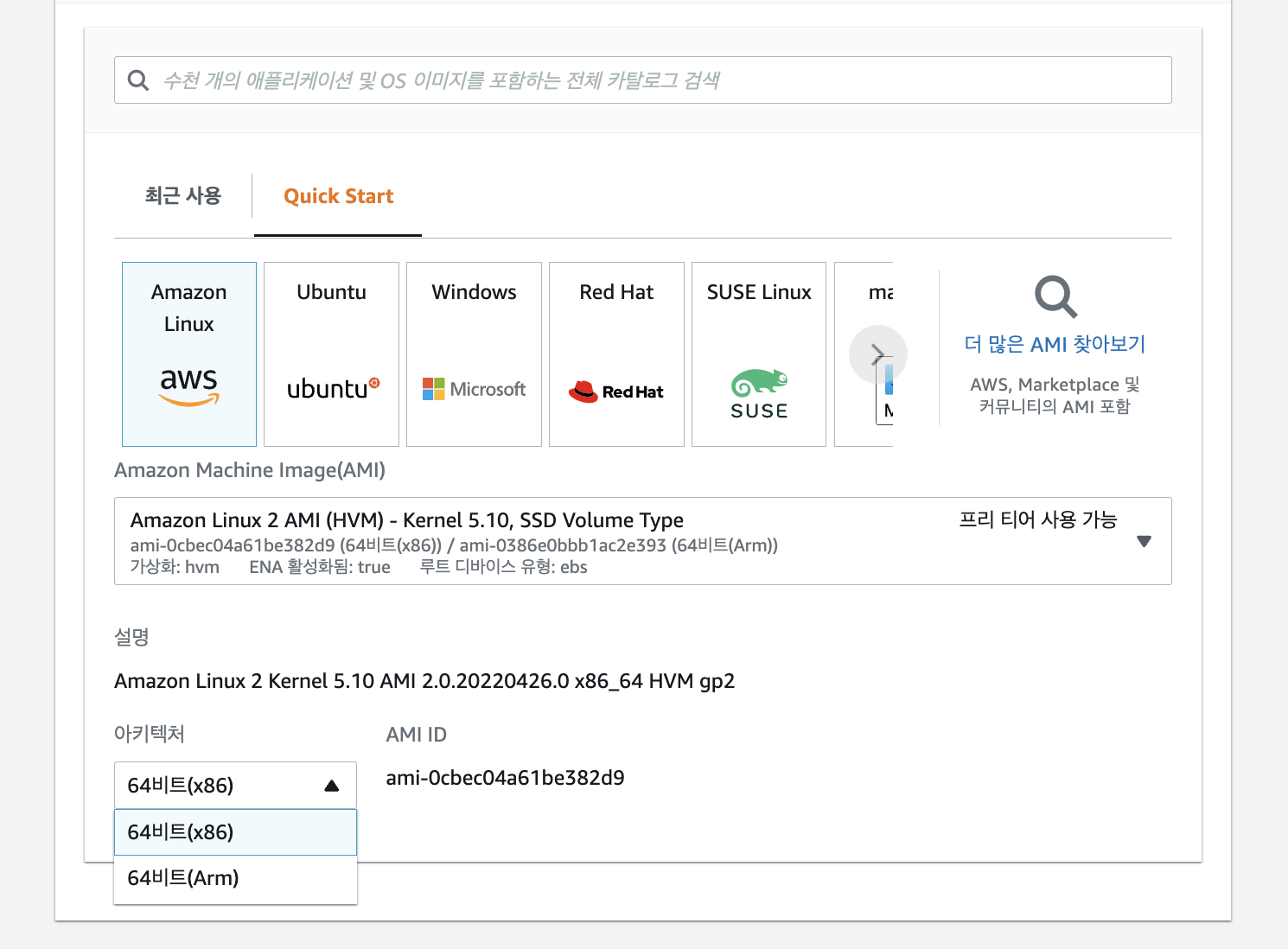Click the AMI dropdown's downward arrow
Image resolution: width=1288 pixels, height=949 pixels.
click(1144, 541)
